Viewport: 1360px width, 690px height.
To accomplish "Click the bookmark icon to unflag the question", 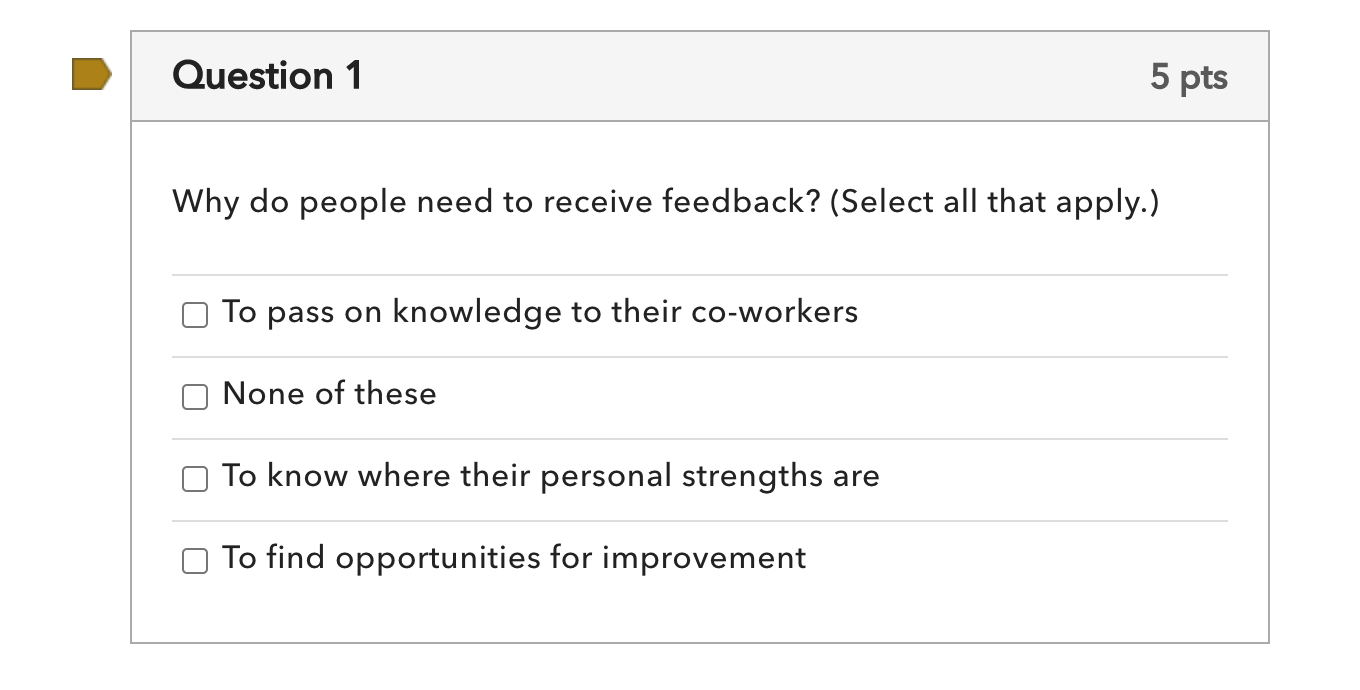I will click(91, 74).
